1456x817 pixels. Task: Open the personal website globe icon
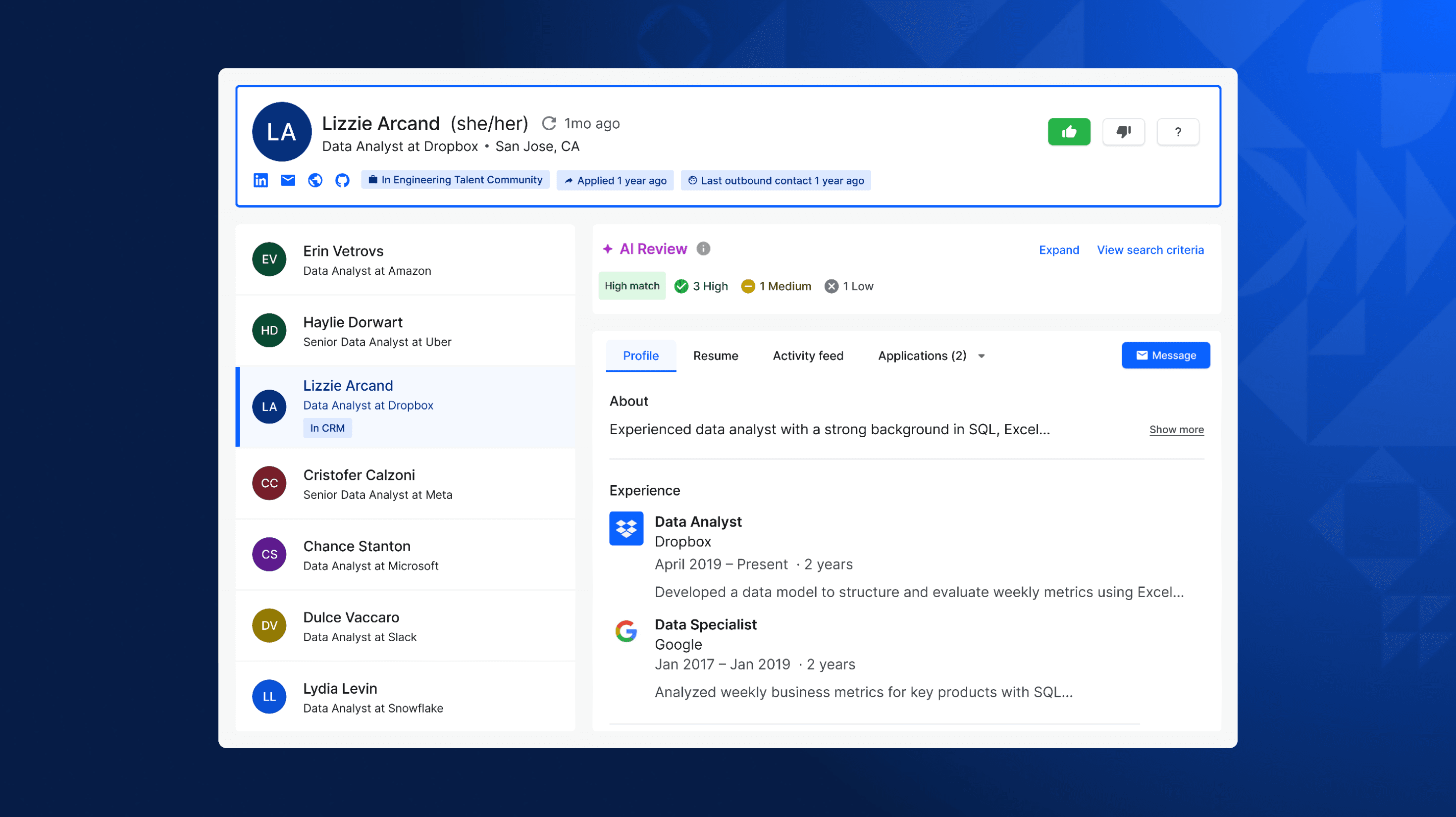315,180
